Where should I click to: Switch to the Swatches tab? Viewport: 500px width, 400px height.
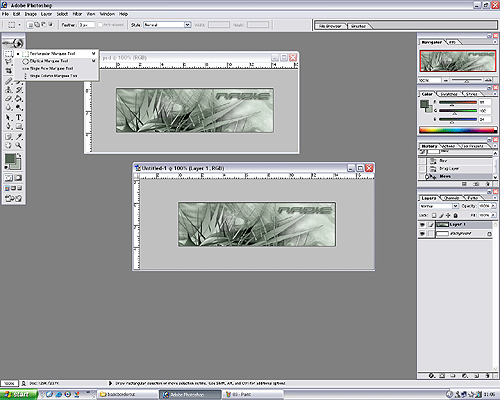pyautogui.click(x=449, y=94)
